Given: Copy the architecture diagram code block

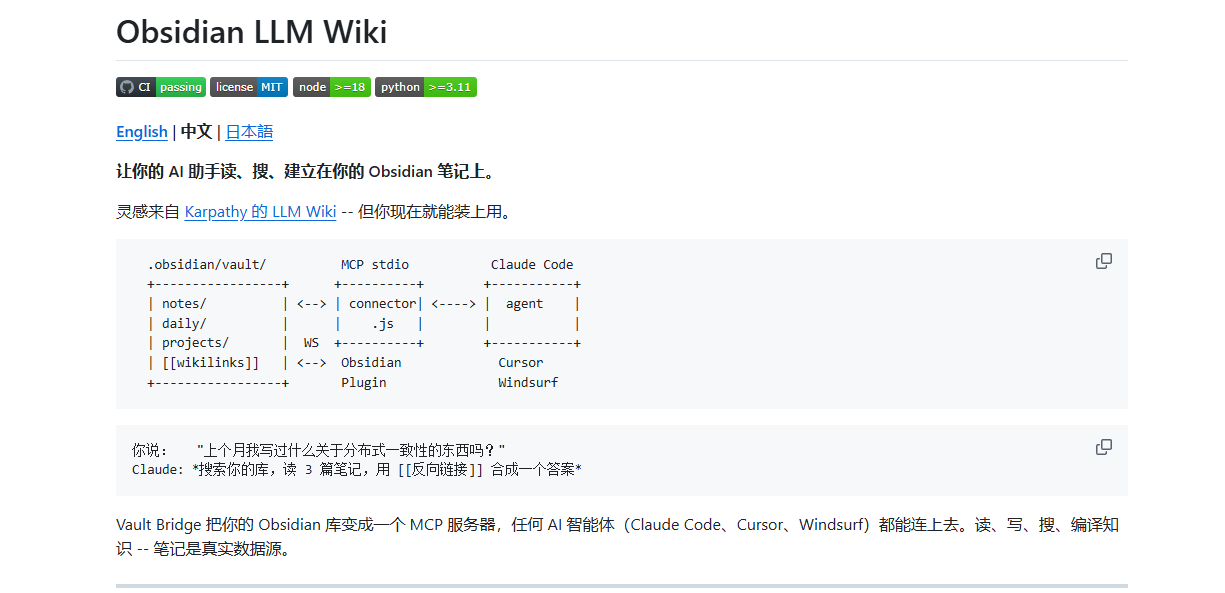Looking at the screenshot, I should 1103,261.
